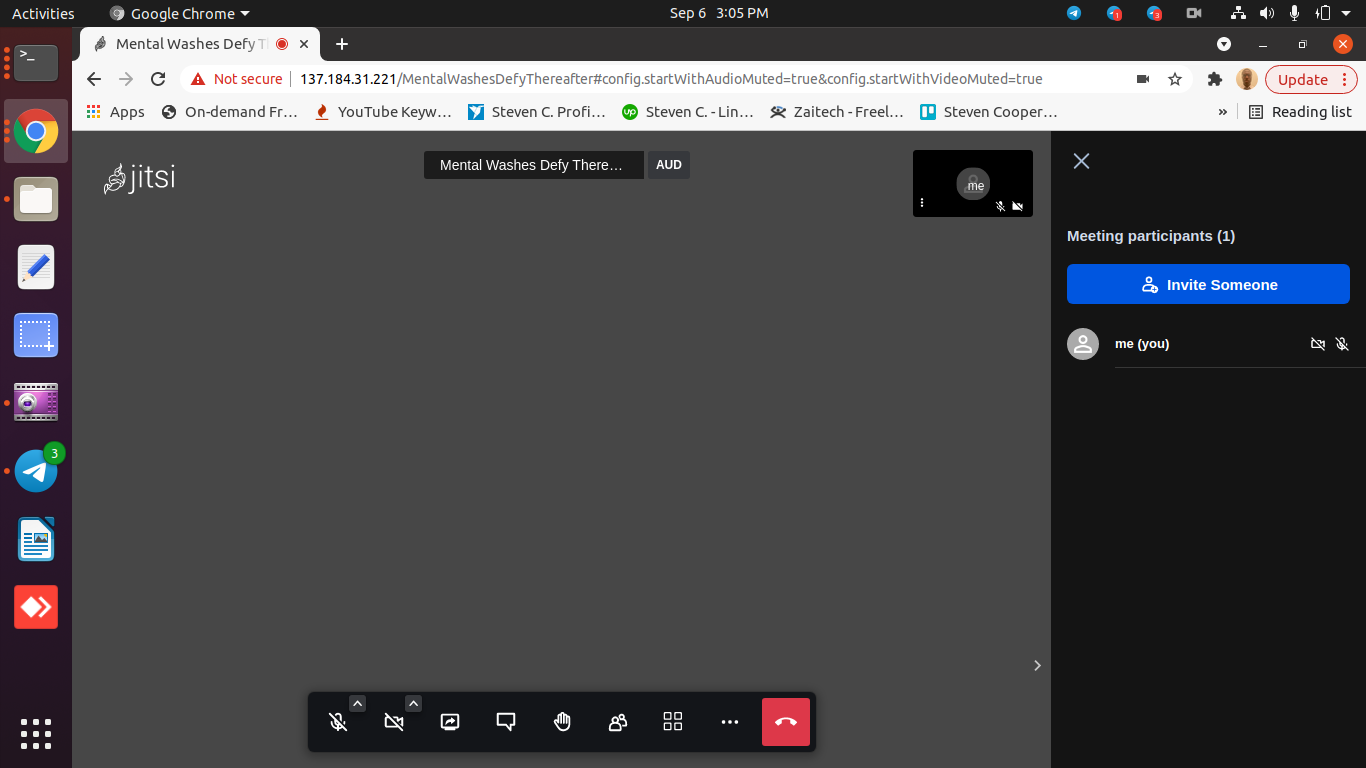This screenshot has height=768, width=1366.
Task: Expand the filmstrip with the right chevron
Action: [1037, 665]
